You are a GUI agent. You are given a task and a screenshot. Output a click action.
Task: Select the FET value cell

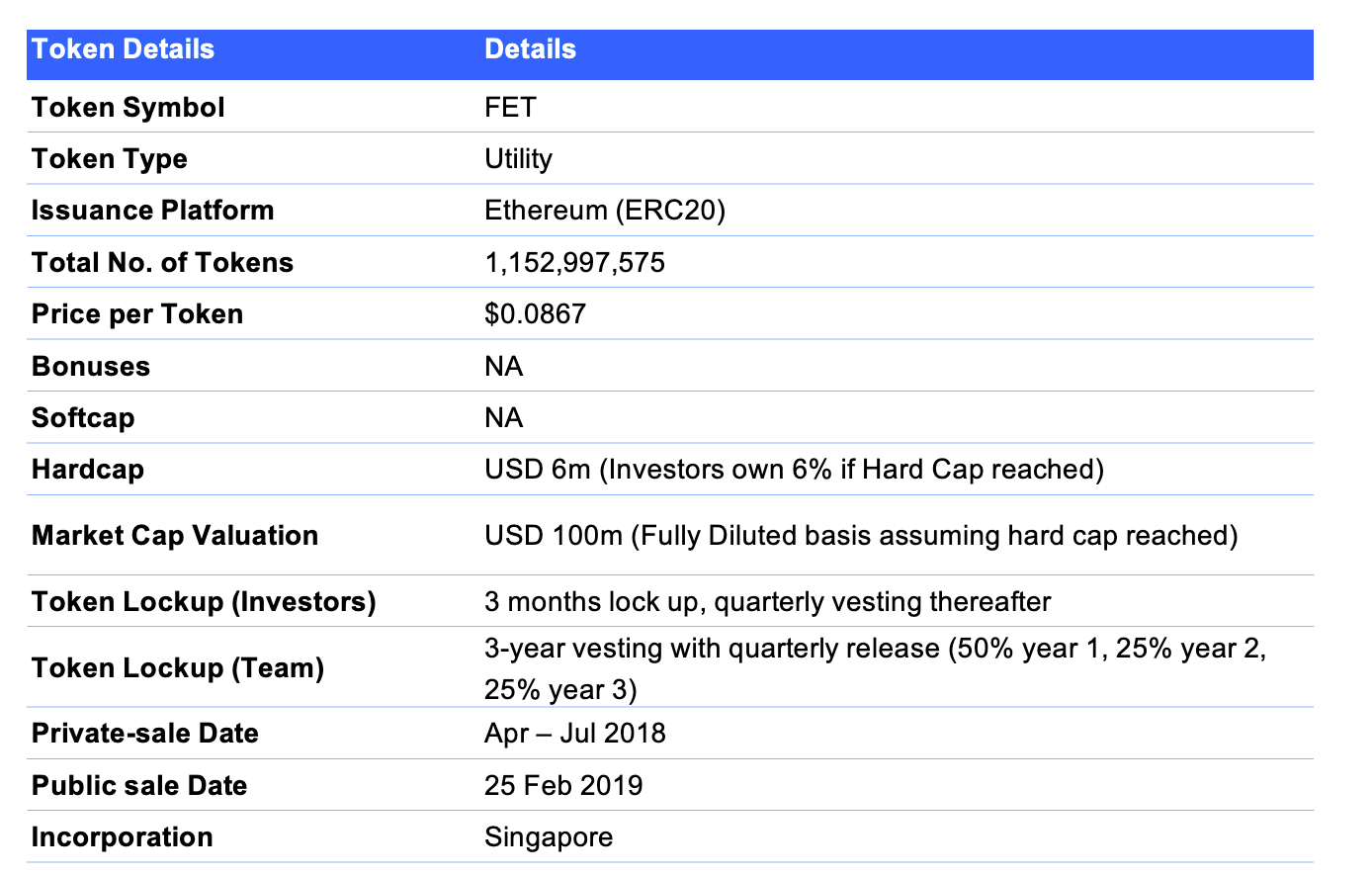click(510, 107)
